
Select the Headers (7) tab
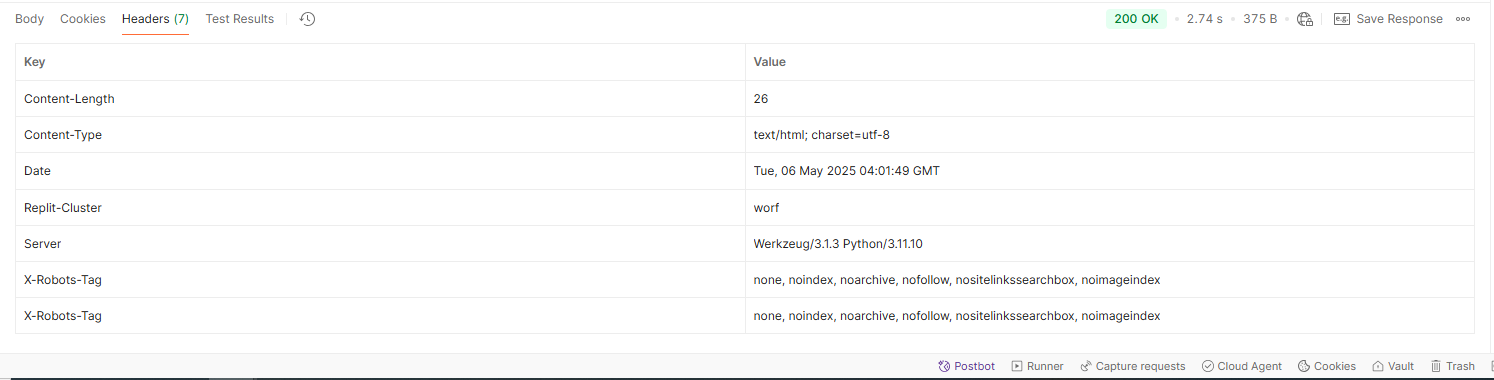(155, 19)
